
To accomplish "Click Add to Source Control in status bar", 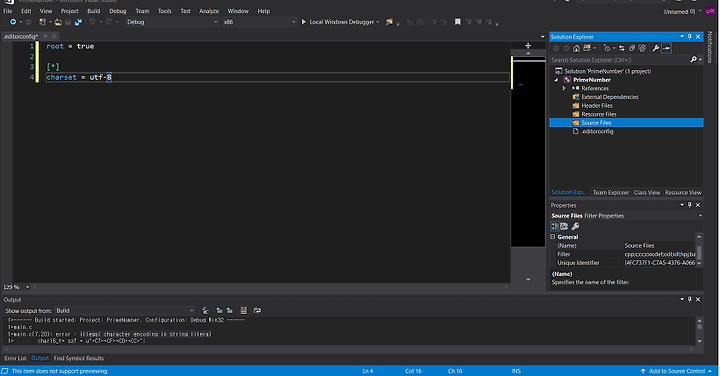I will pos(677,371).
